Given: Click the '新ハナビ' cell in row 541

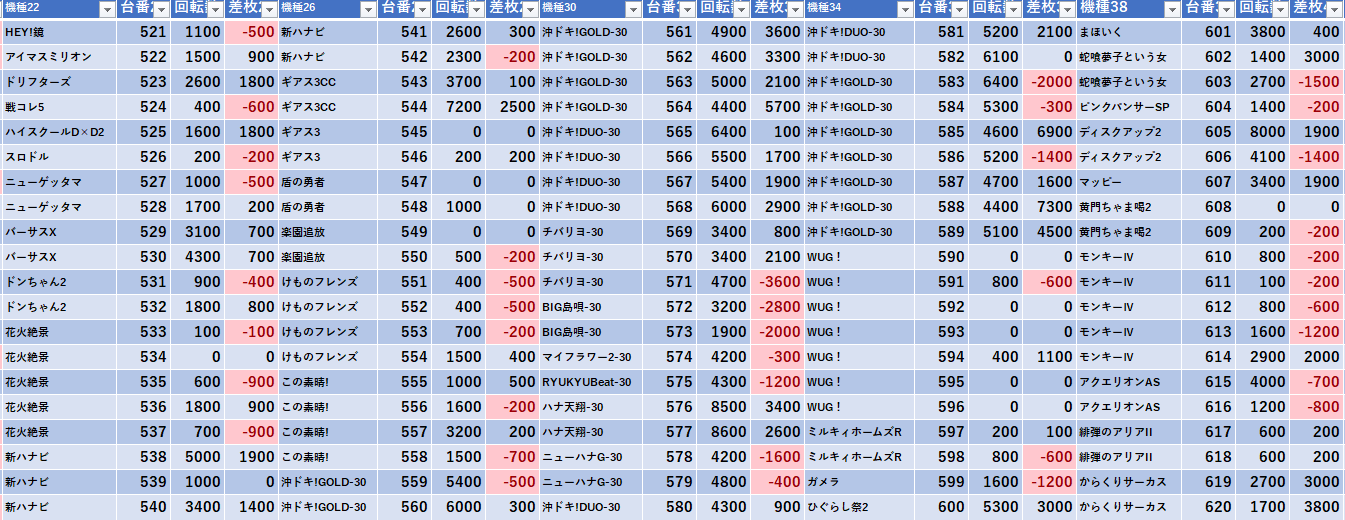Looking at the screenshot, I should [329, 32].
